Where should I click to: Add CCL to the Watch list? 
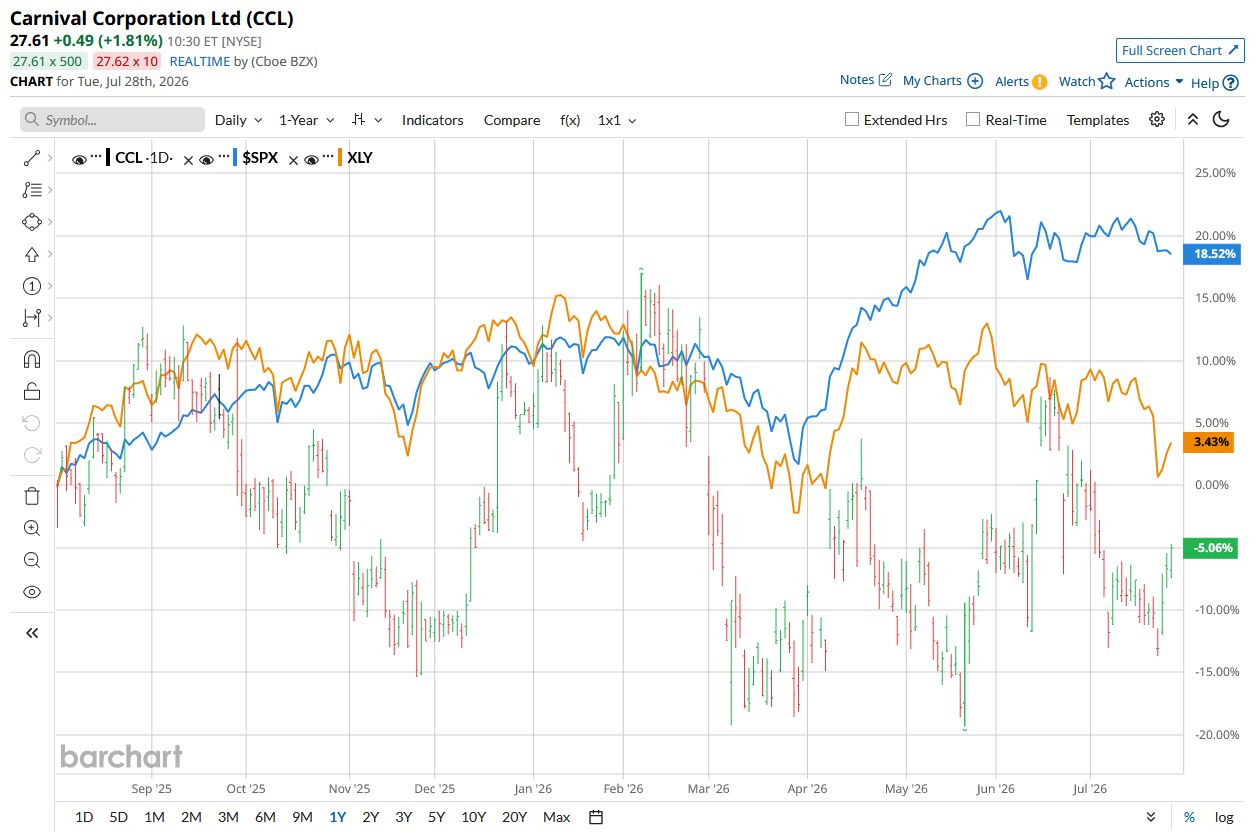(x=1086, y=82)
